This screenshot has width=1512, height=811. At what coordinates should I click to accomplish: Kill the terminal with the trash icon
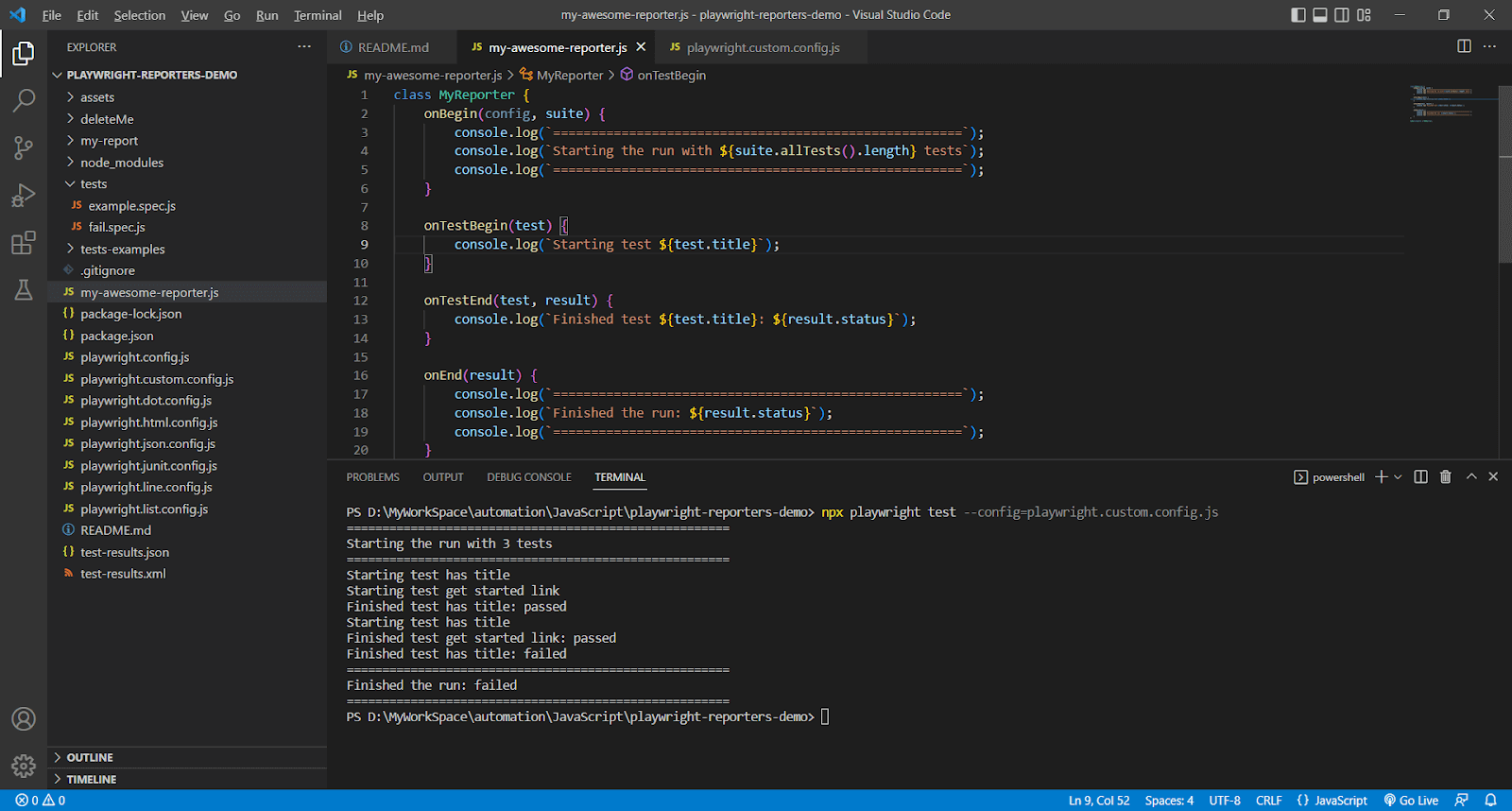click(x=1445, y=477)
